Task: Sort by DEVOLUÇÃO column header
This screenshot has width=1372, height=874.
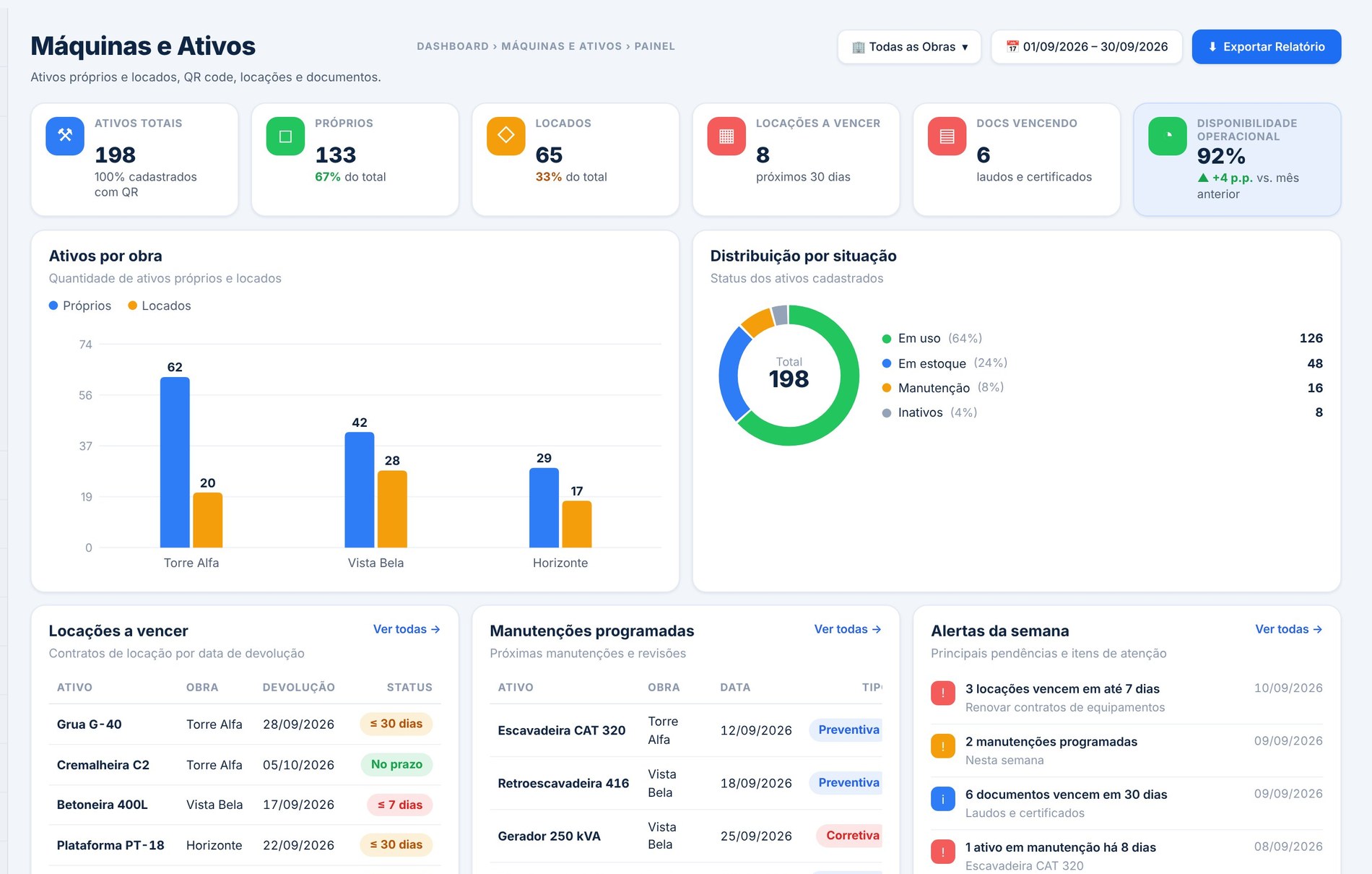Action: 299,687
